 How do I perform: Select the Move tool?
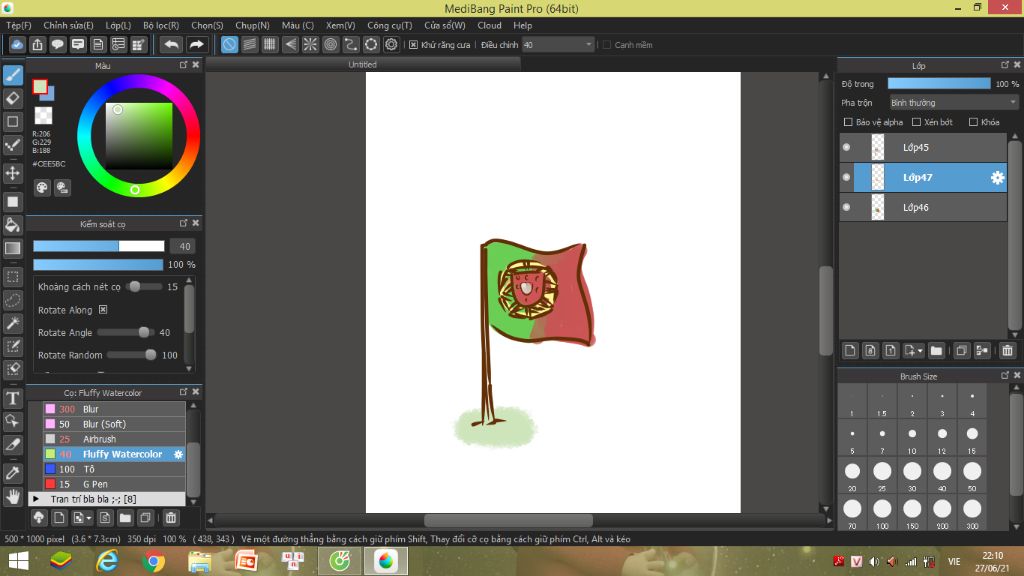point(13,173)
